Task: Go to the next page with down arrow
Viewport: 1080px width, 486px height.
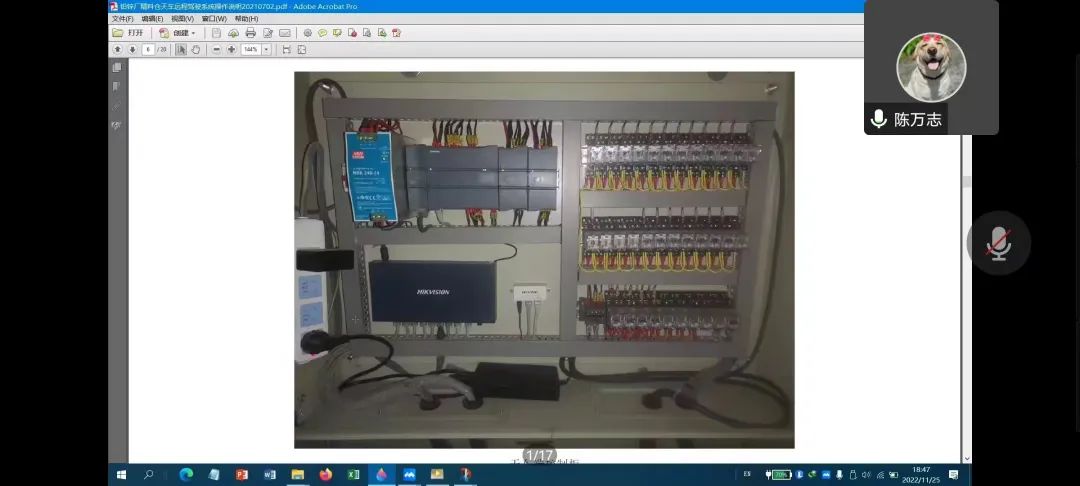Action: coord(131,49)
